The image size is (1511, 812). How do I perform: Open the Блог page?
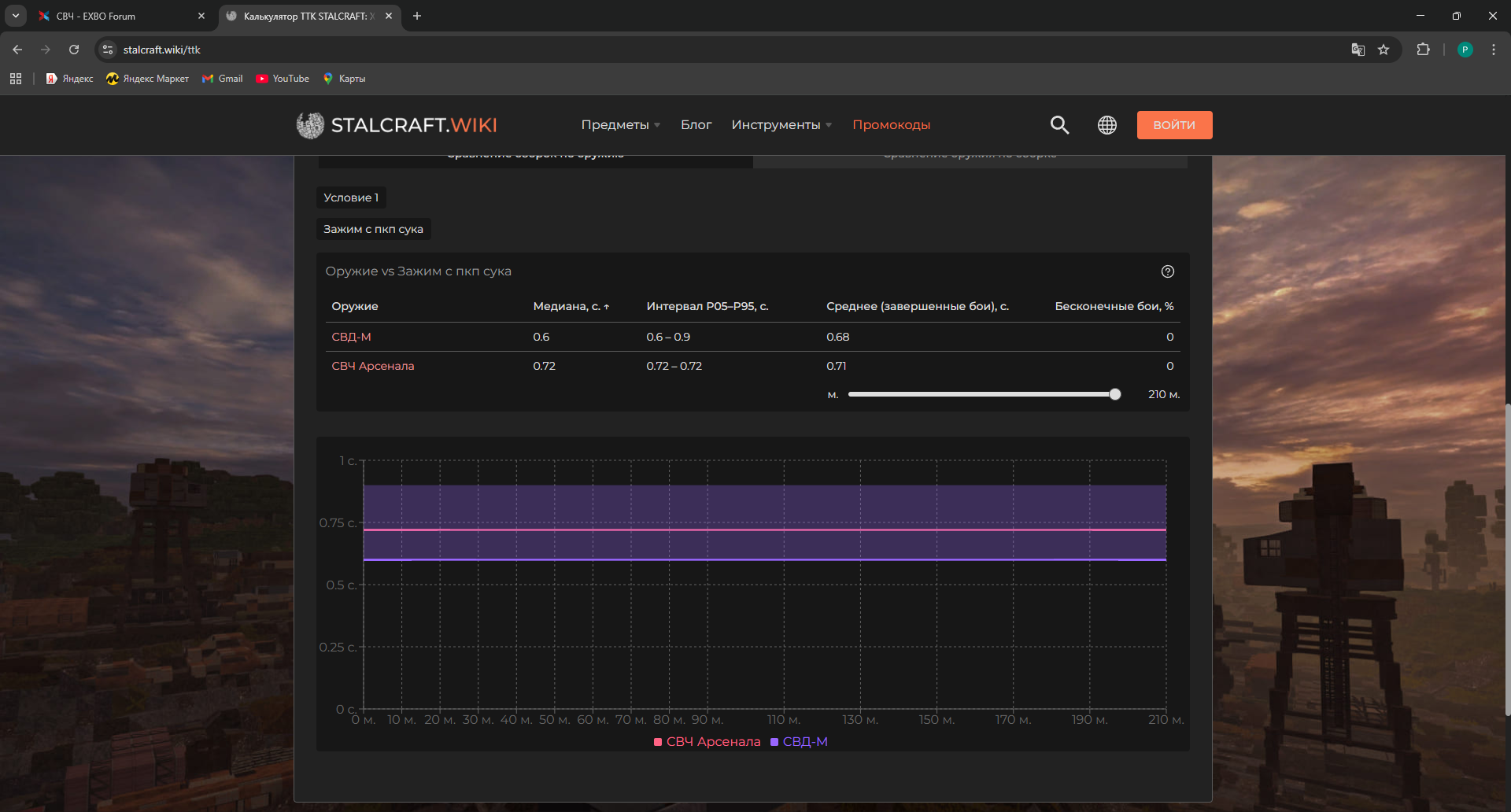[696, 125]
